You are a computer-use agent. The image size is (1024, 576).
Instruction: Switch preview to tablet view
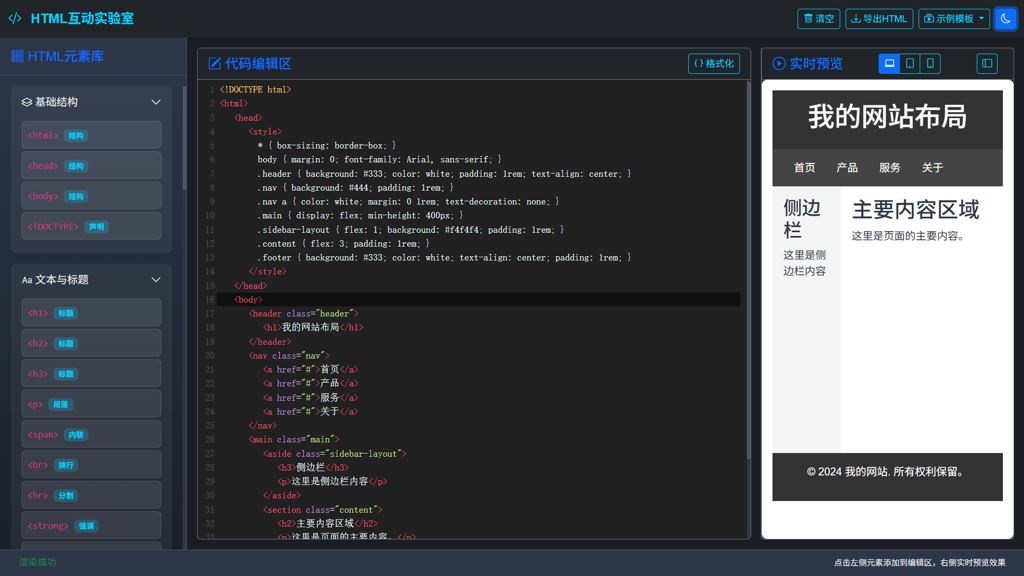coord(910,64)
